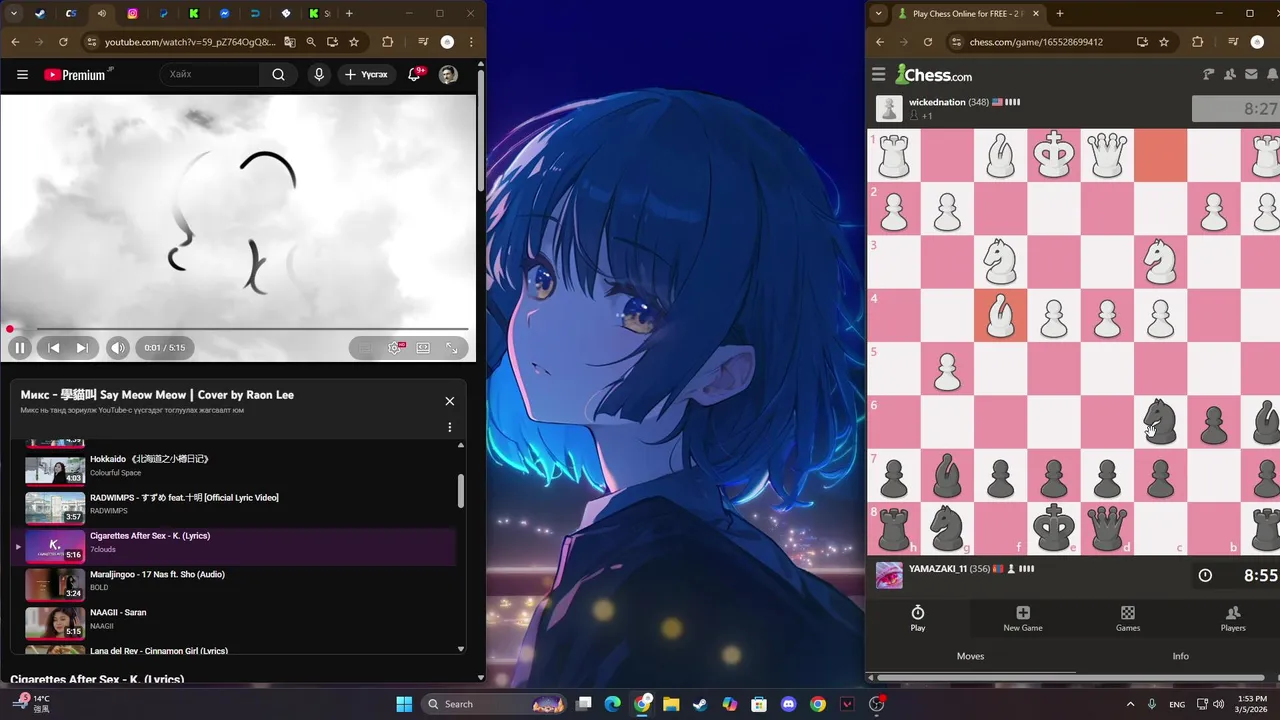The width and height of the screenshot is (1280, 720).
Task: Open the Games tab on Chess.com
Action: pyautogui.click(x=1128, y=618)
